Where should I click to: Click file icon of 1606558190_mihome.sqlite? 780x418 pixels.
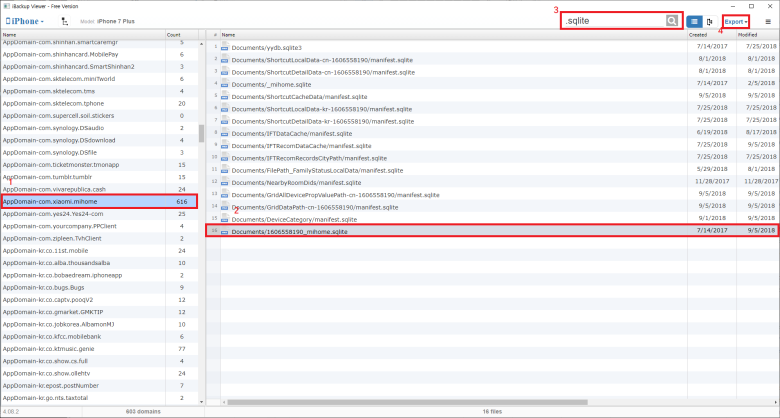click(225, 231)
